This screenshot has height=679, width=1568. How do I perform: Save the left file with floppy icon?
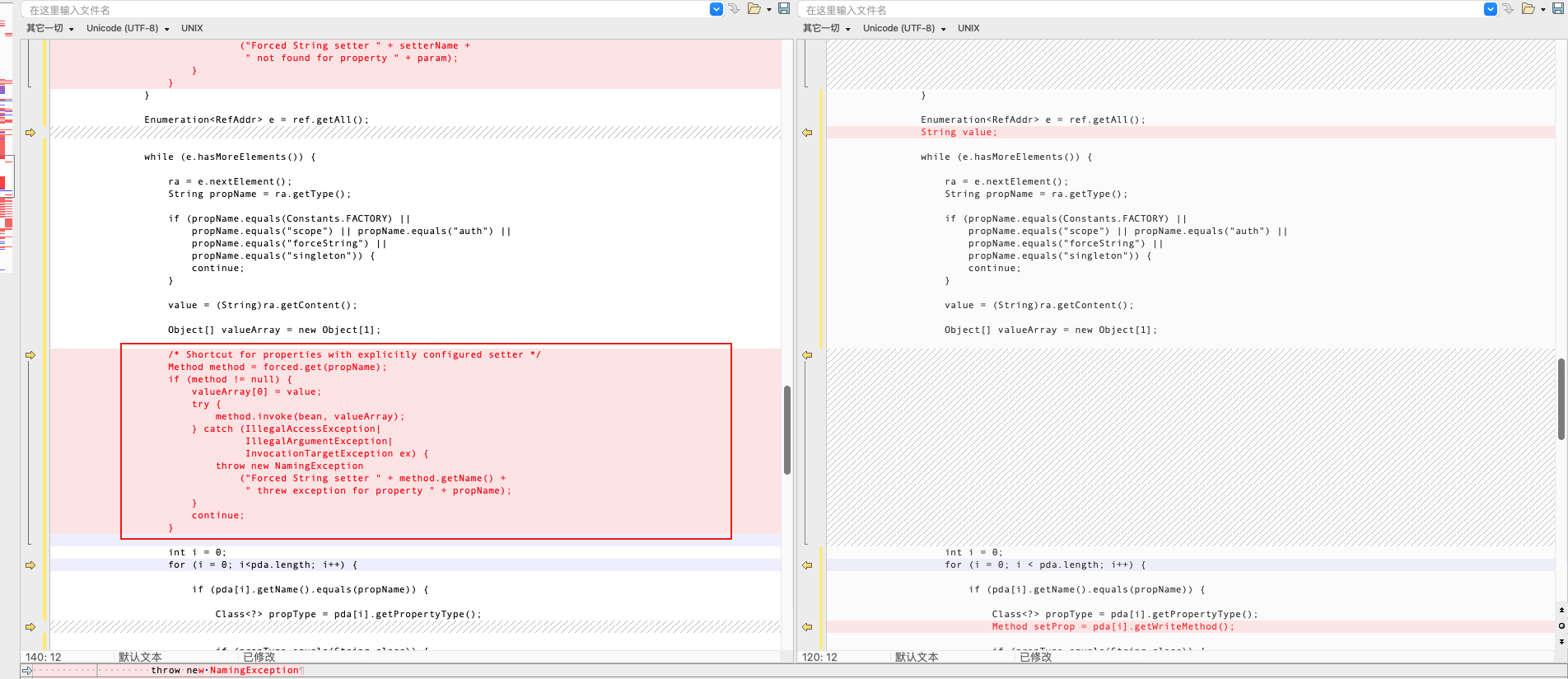tap(784, 9)
